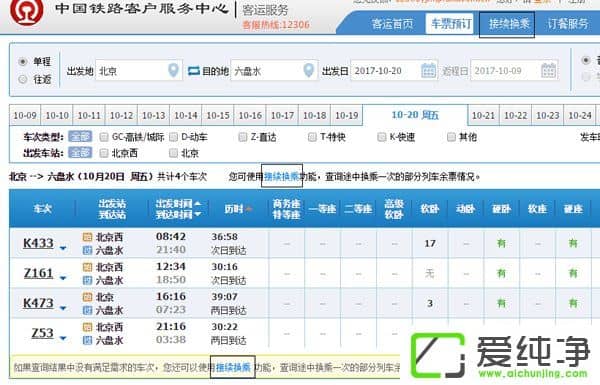
Task: Switch to 10-15 date tab
Action: [x=218, y=116]
